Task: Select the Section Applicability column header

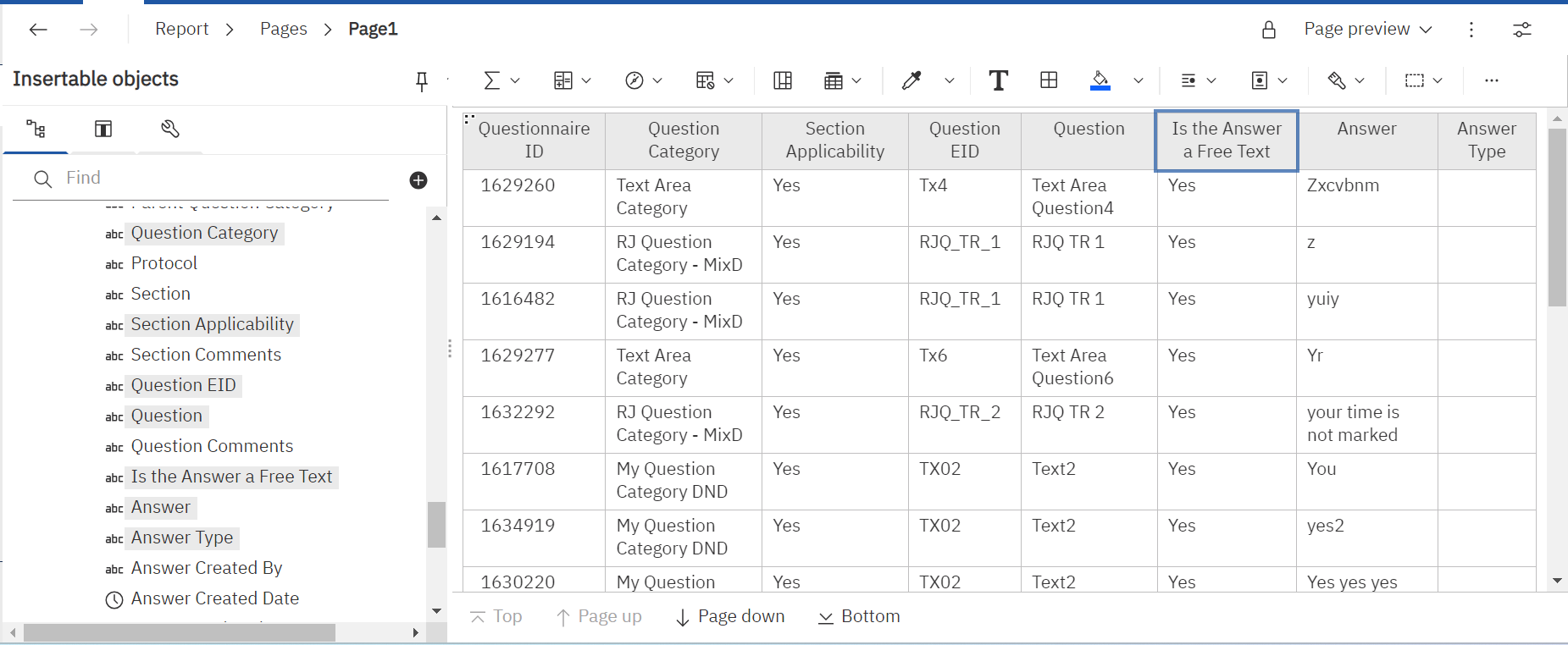Action: (x=834, y=141)
